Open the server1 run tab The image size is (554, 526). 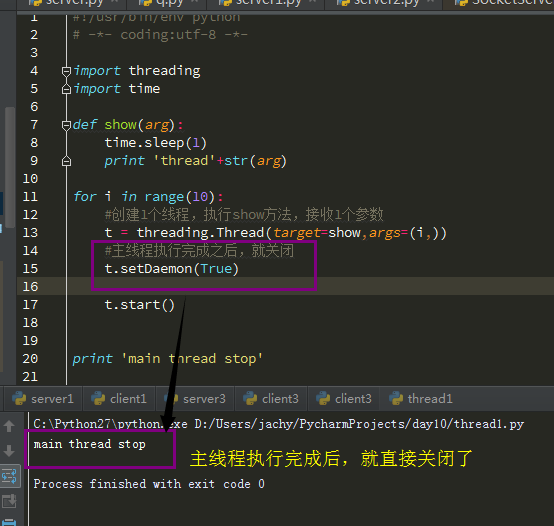43,399
